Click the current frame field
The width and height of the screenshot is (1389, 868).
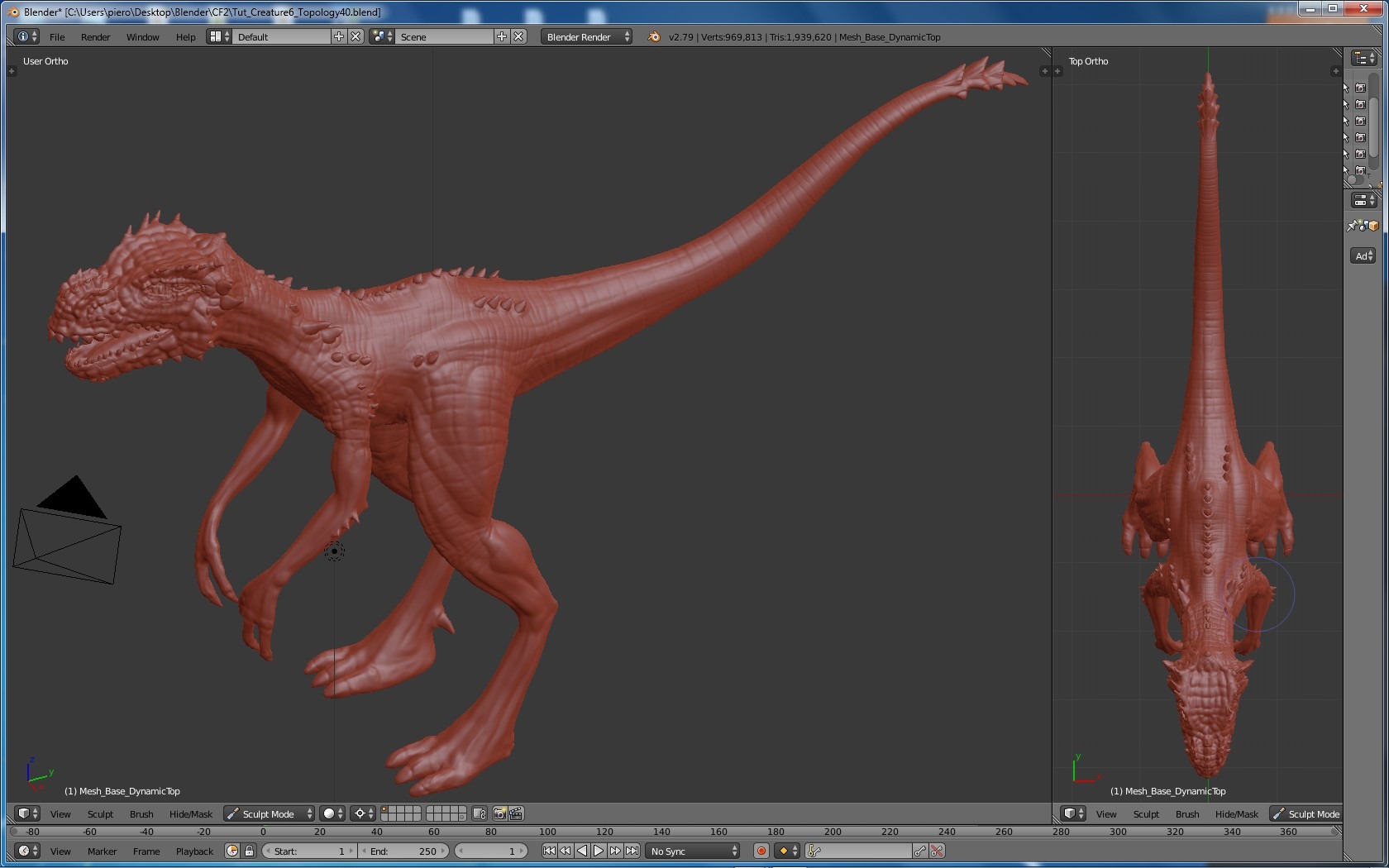[492, 851]
